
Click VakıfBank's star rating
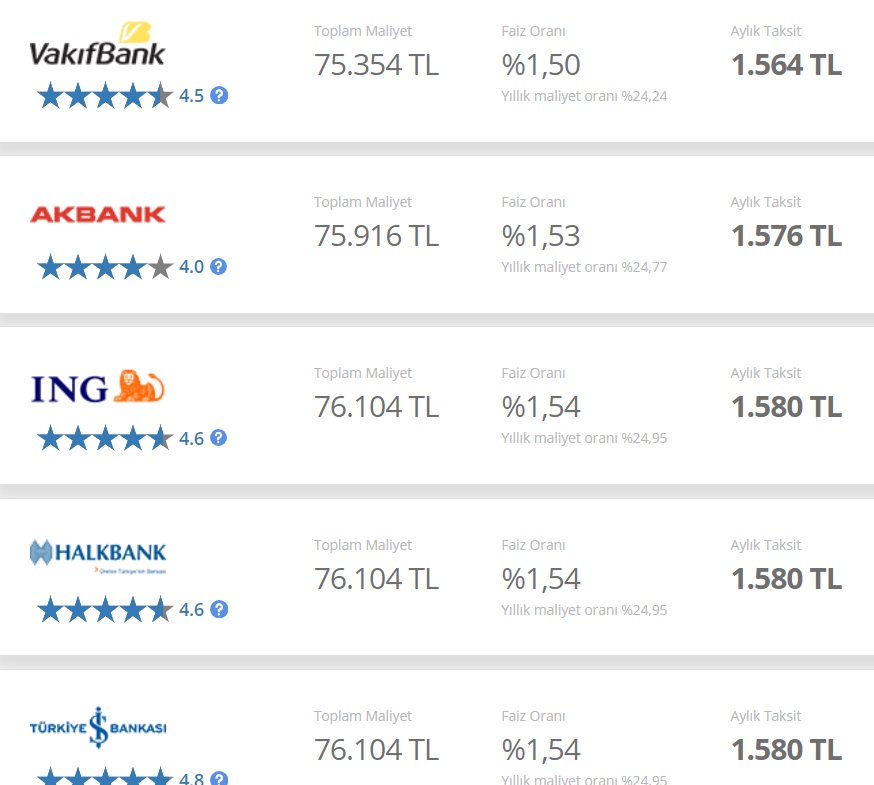tap(105, 95)
